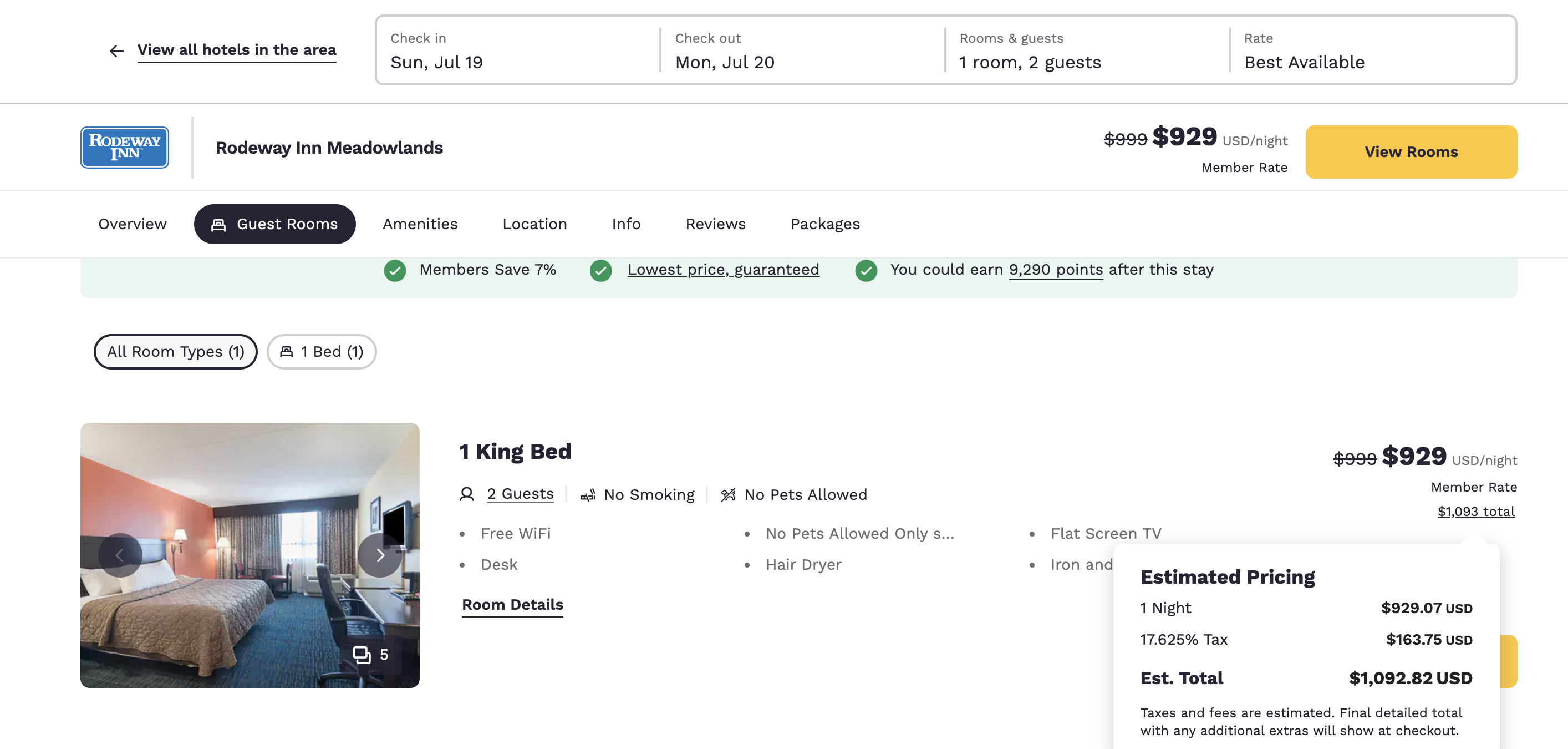The height and width of the screenshot is (749, 1568).
Task: Select the next room photo arrow
Action: point(380,555)
